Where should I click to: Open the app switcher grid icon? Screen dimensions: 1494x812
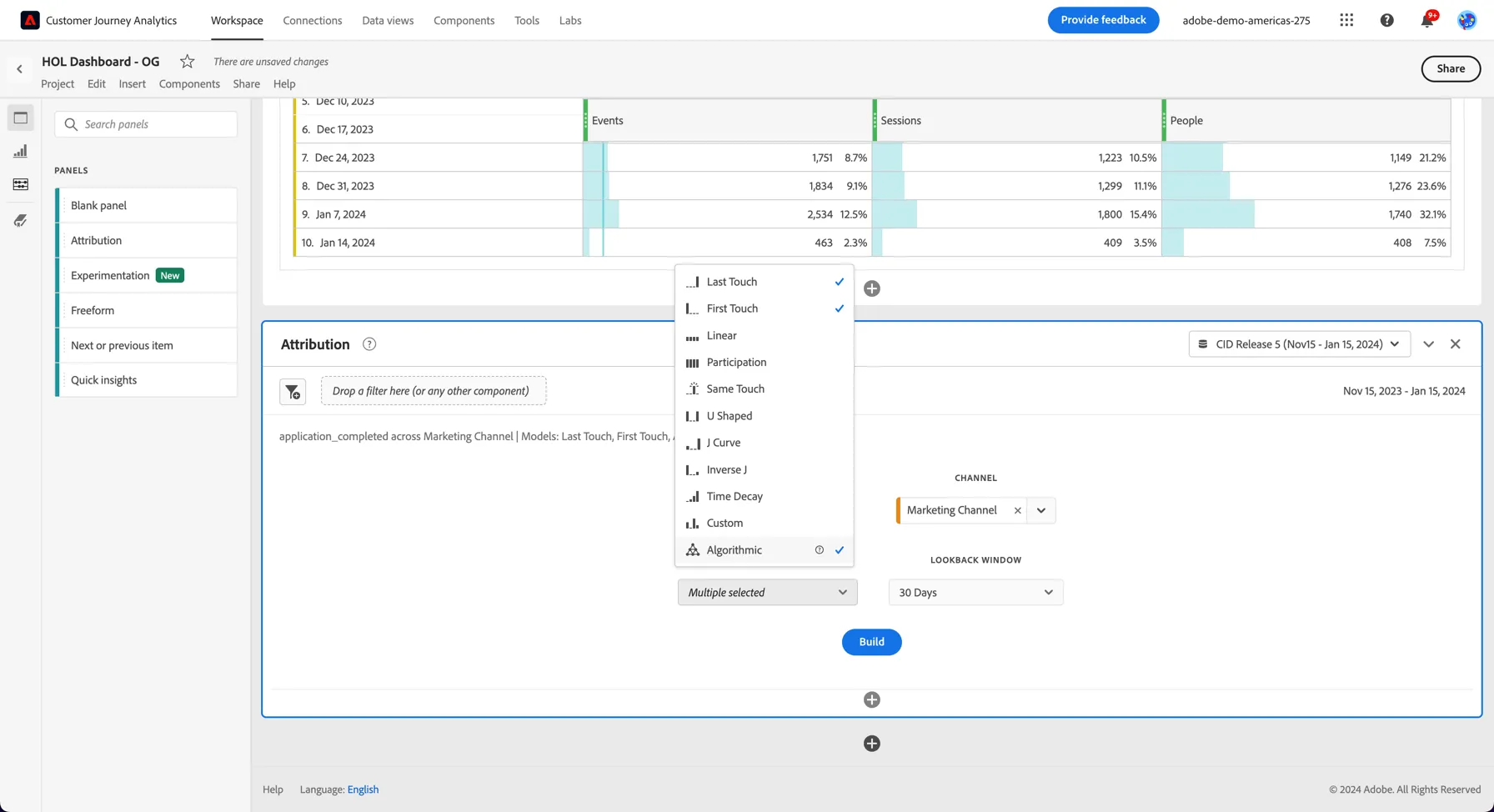[x=1346, y=20]
